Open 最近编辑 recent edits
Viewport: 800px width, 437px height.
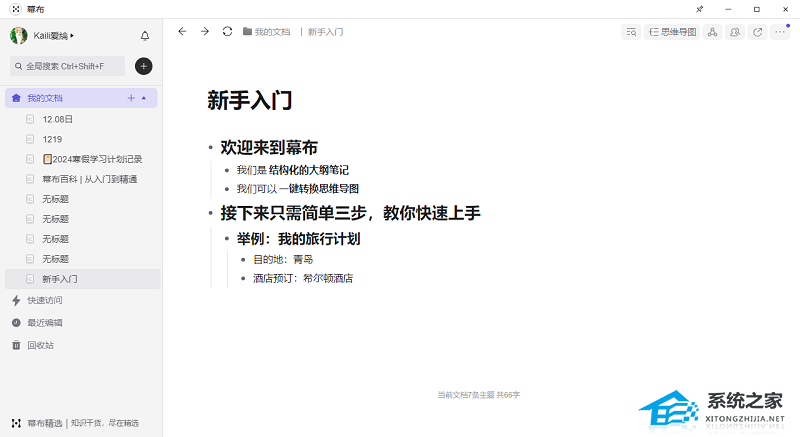[x=45, y=323]
